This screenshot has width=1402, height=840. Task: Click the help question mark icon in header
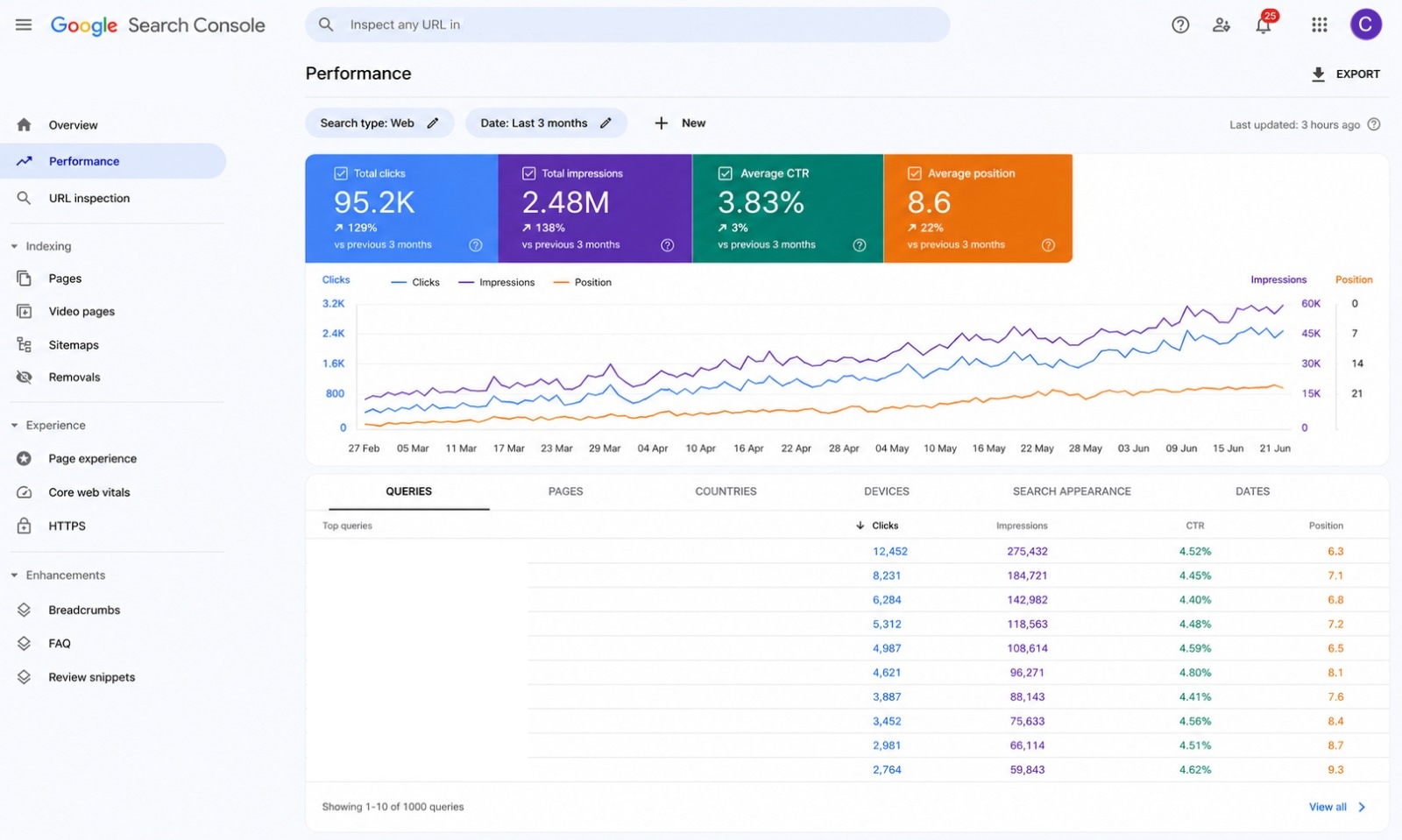1180,25
